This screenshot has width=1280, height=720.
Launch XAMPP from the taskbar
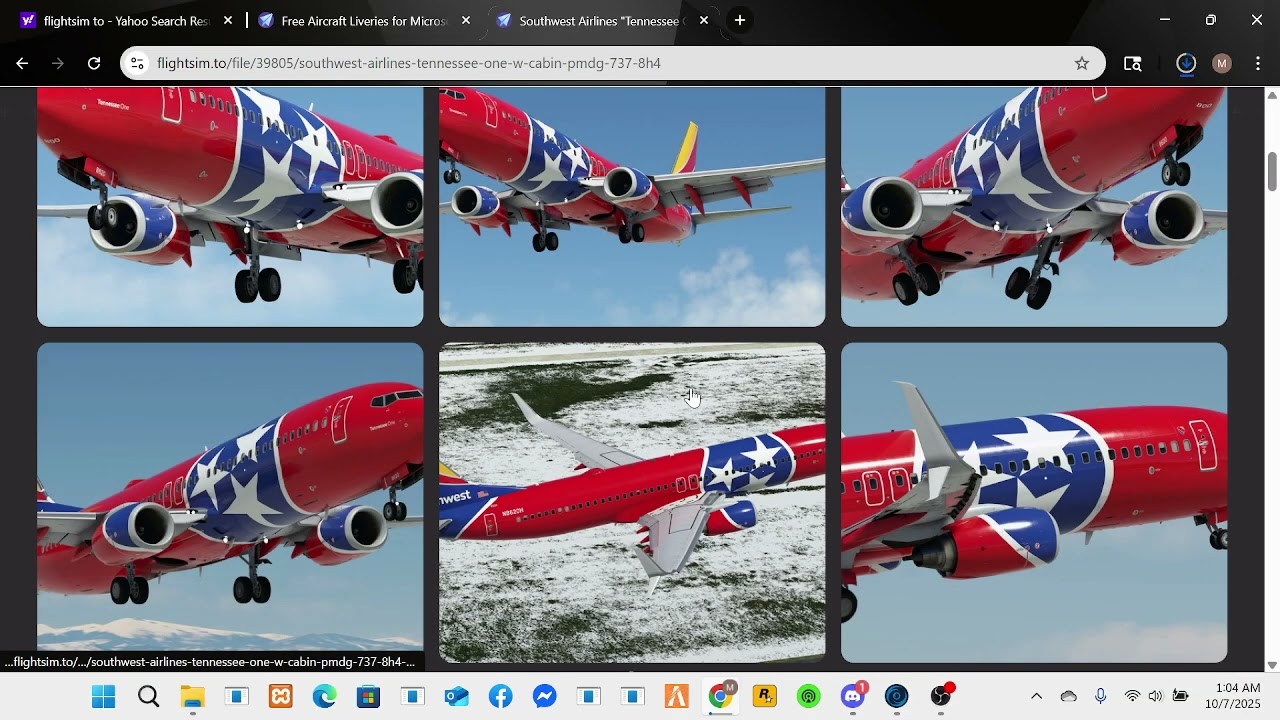[281, 697]
